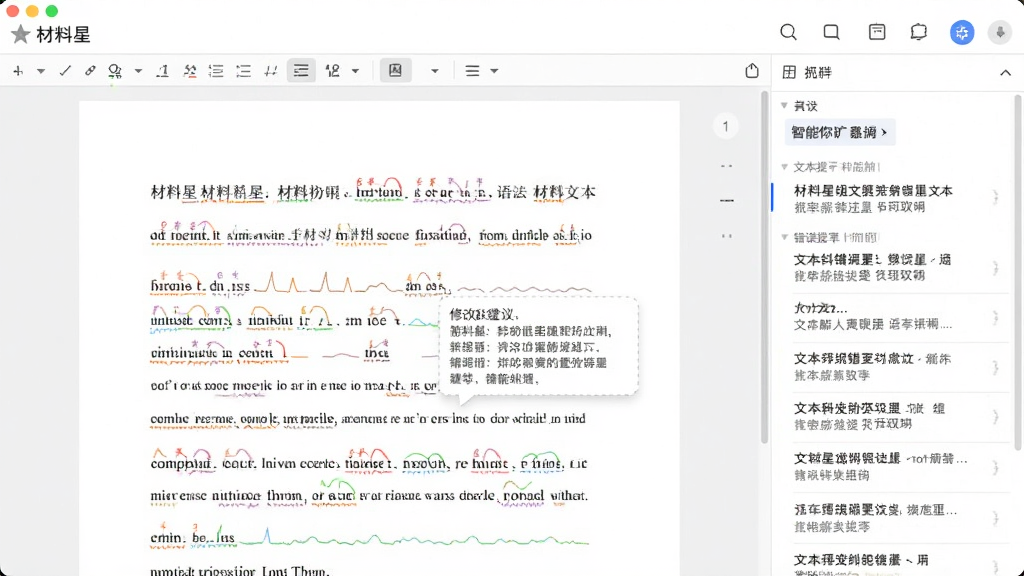Open dropdown arrow beside the hamburger icon
This screenshot has height=576, width=1024.
click(494, 71)
